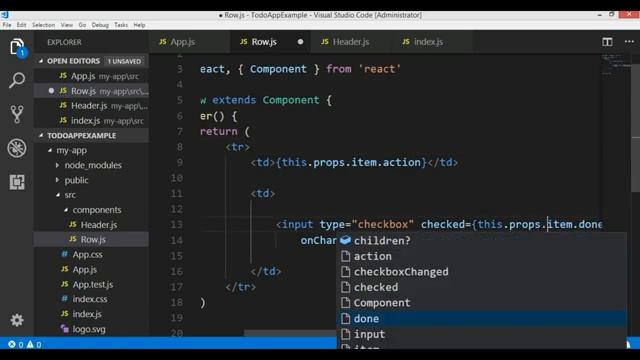
Task: Choose 'children?' autocomplete suggestion
Action: coord(482,240)
